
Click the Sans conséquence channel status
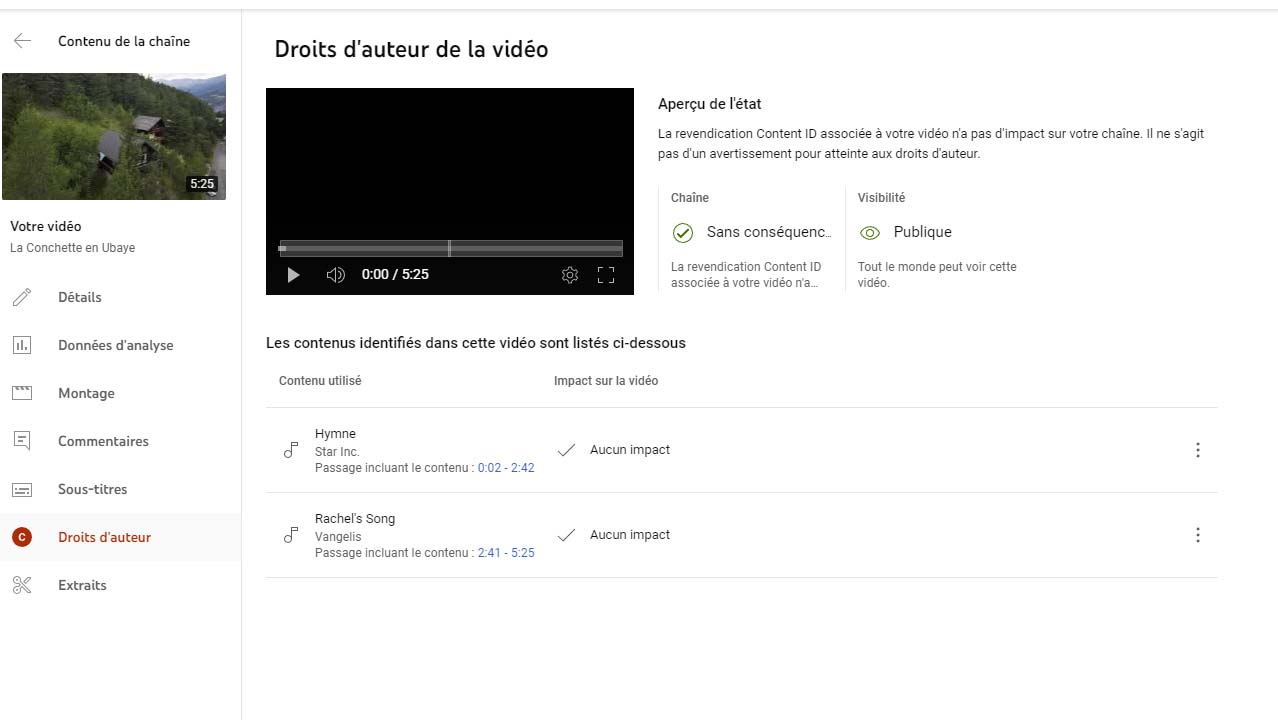point(769,232)
